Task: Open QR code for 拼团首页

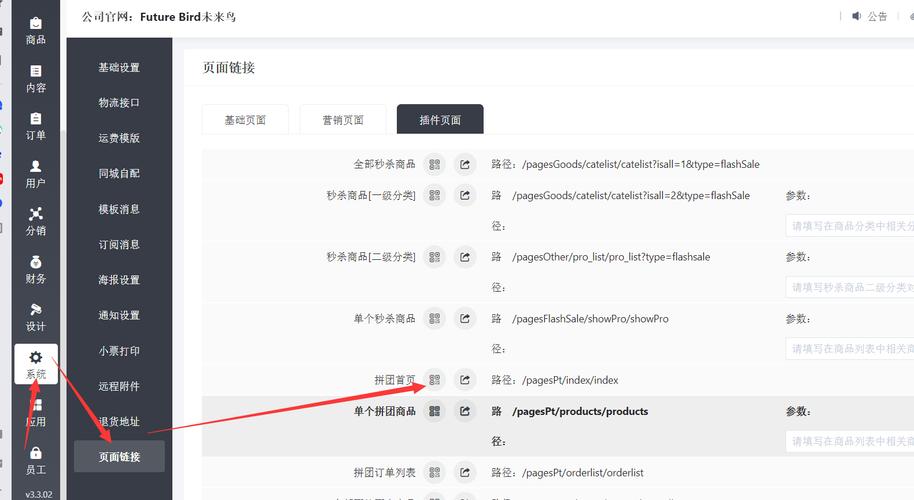Action: (434, 380)
